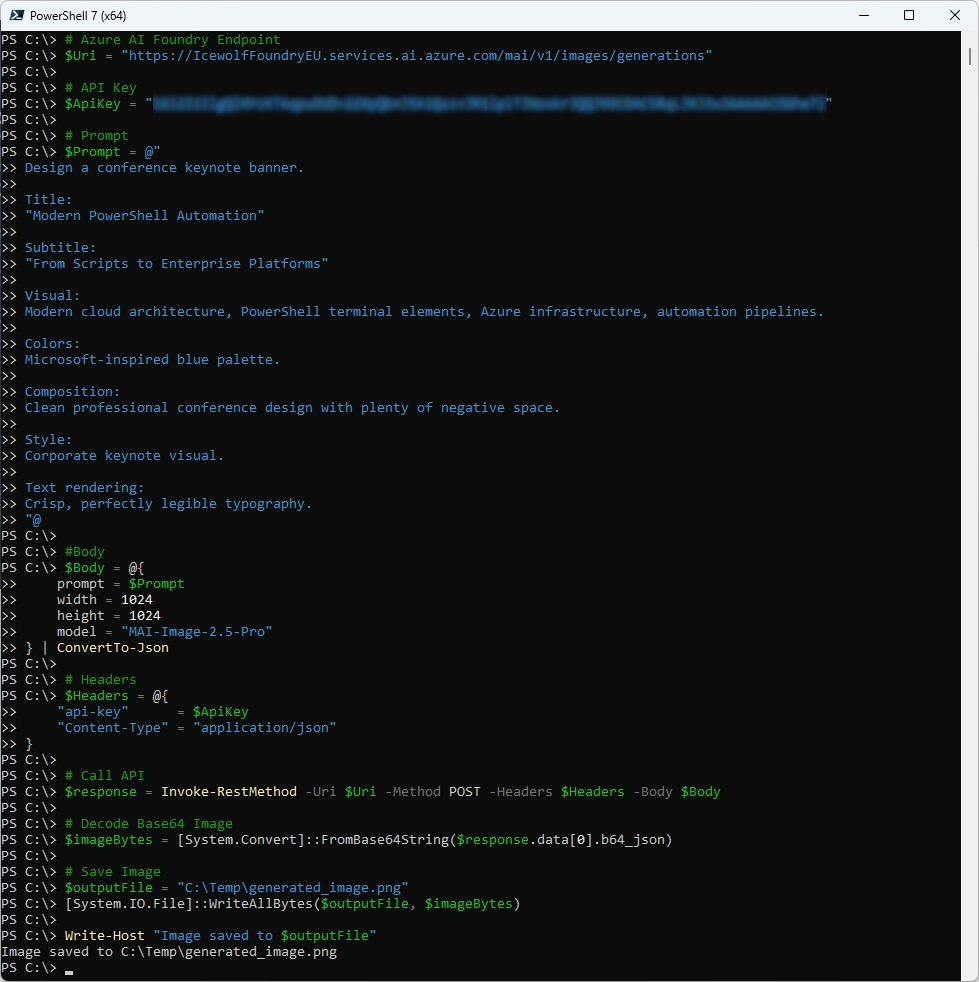979x982 pixels.
Task: Click the '"Content-Type"' header name
Action: pos(113,728)
